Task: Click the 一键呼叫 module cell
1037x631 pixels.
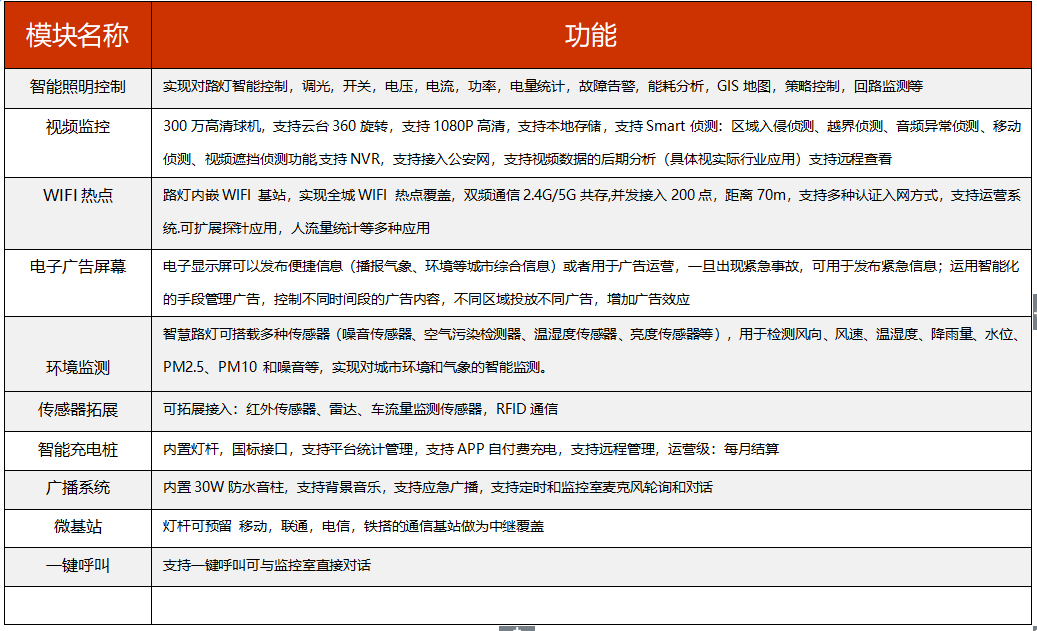Action: pyautogui.click(x=78, y=566)
